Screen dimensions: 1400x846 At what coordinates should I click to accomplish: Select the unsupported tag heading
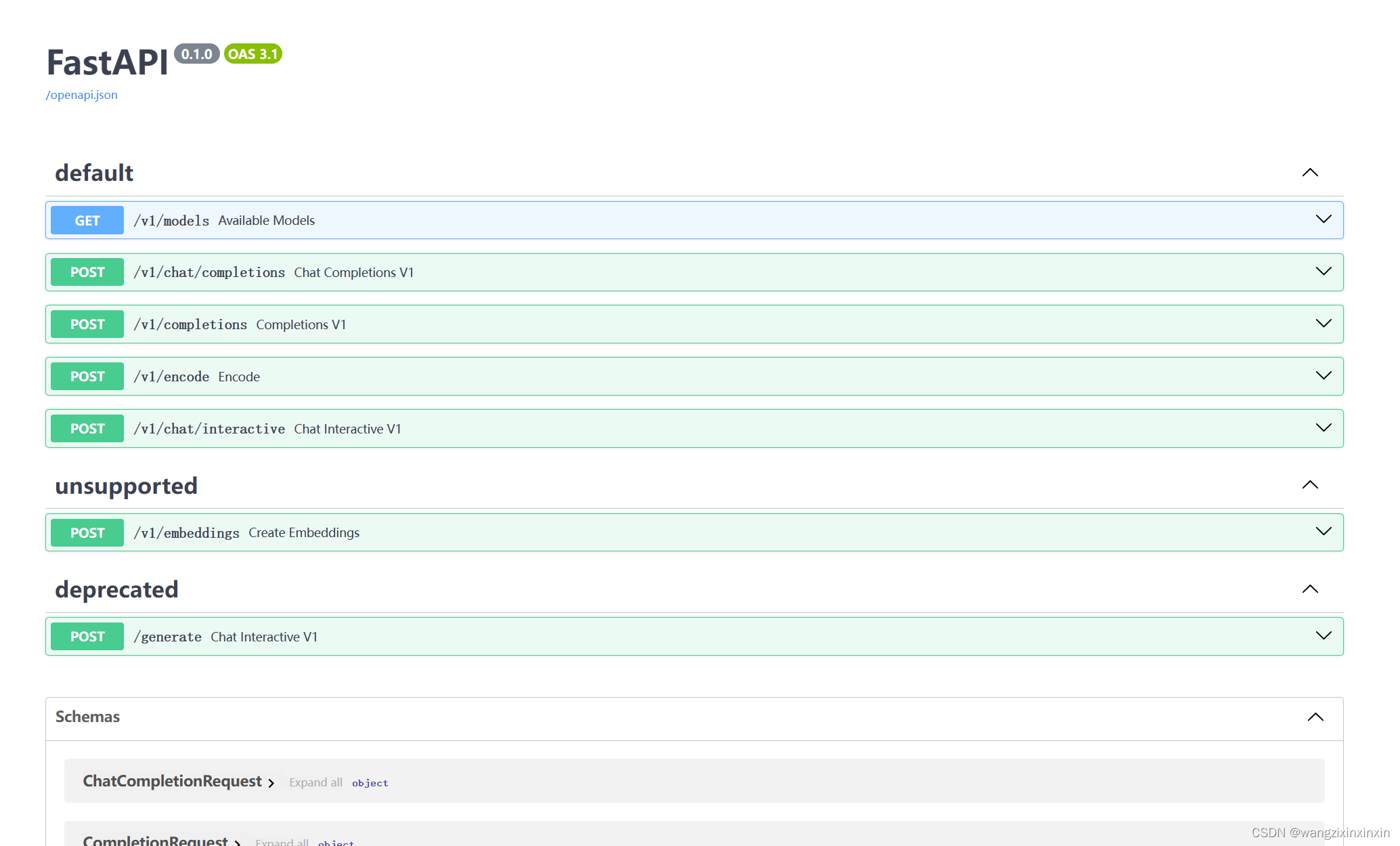(x=126, y=486)
